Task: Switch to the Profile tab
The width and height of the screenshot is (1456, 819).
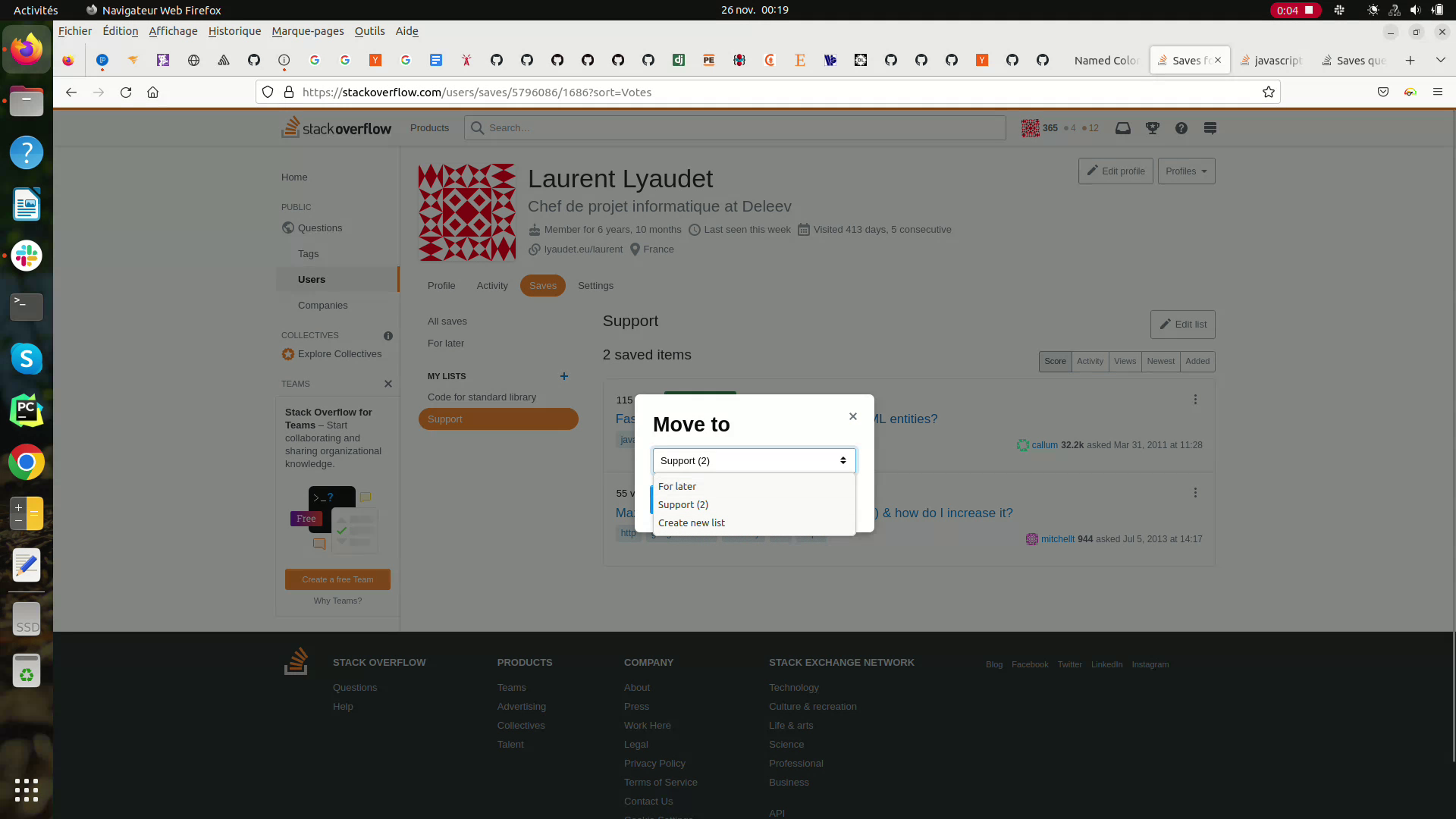Action: (x=441, y=286)
